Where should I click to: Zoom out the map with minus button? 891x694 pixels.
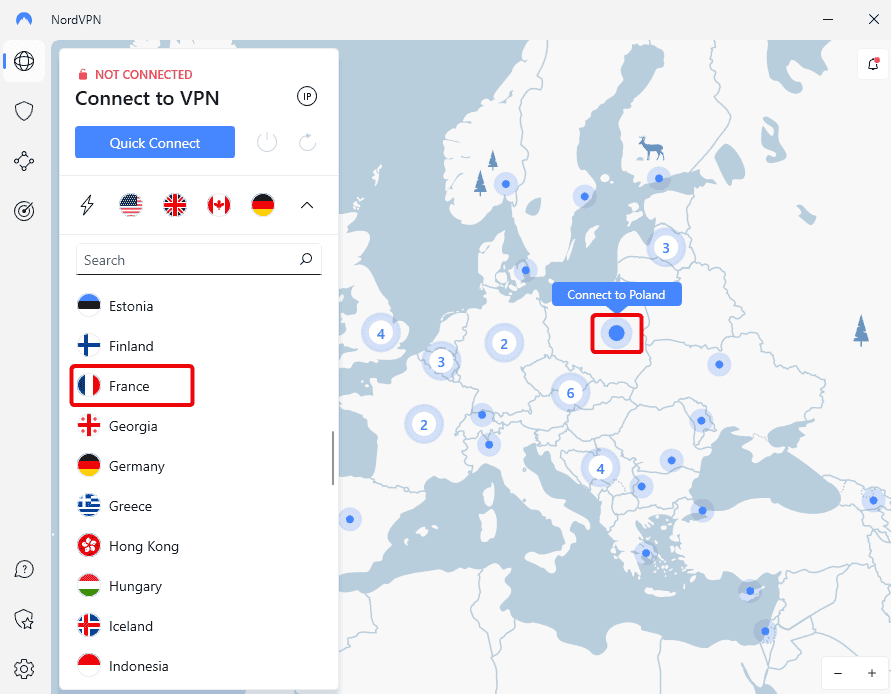click(x=838, y=673)
